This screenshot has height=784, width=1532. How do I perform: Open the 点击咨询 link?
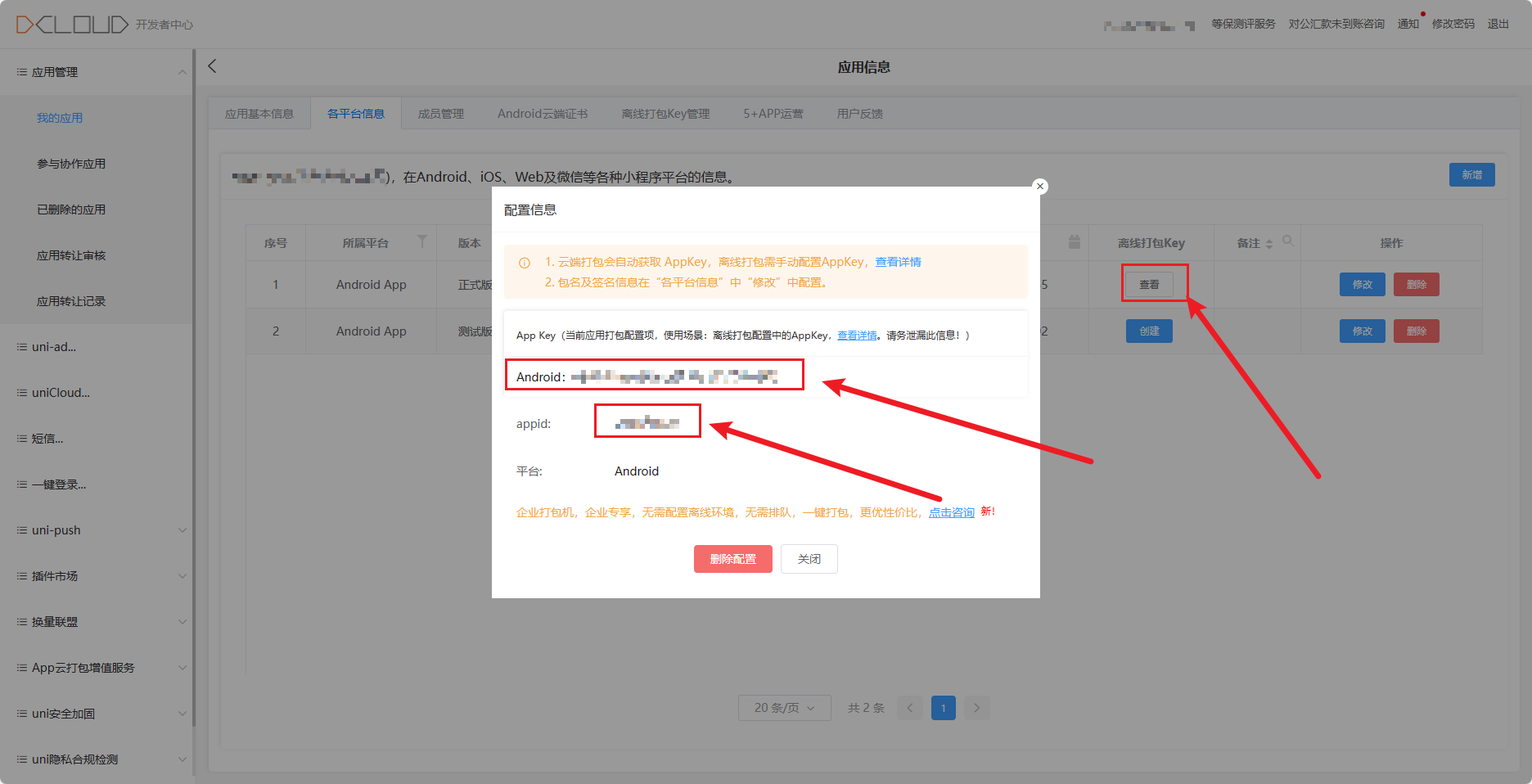(951, 512)
